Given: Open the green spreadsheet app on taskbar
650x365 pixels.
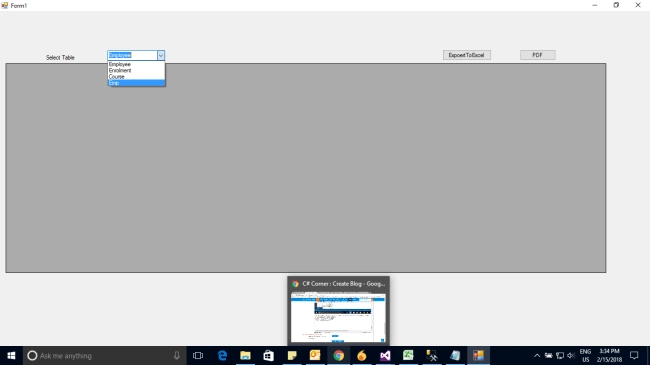Looking at the screenshot, I should pyautogui.click(x=408, y=355).
